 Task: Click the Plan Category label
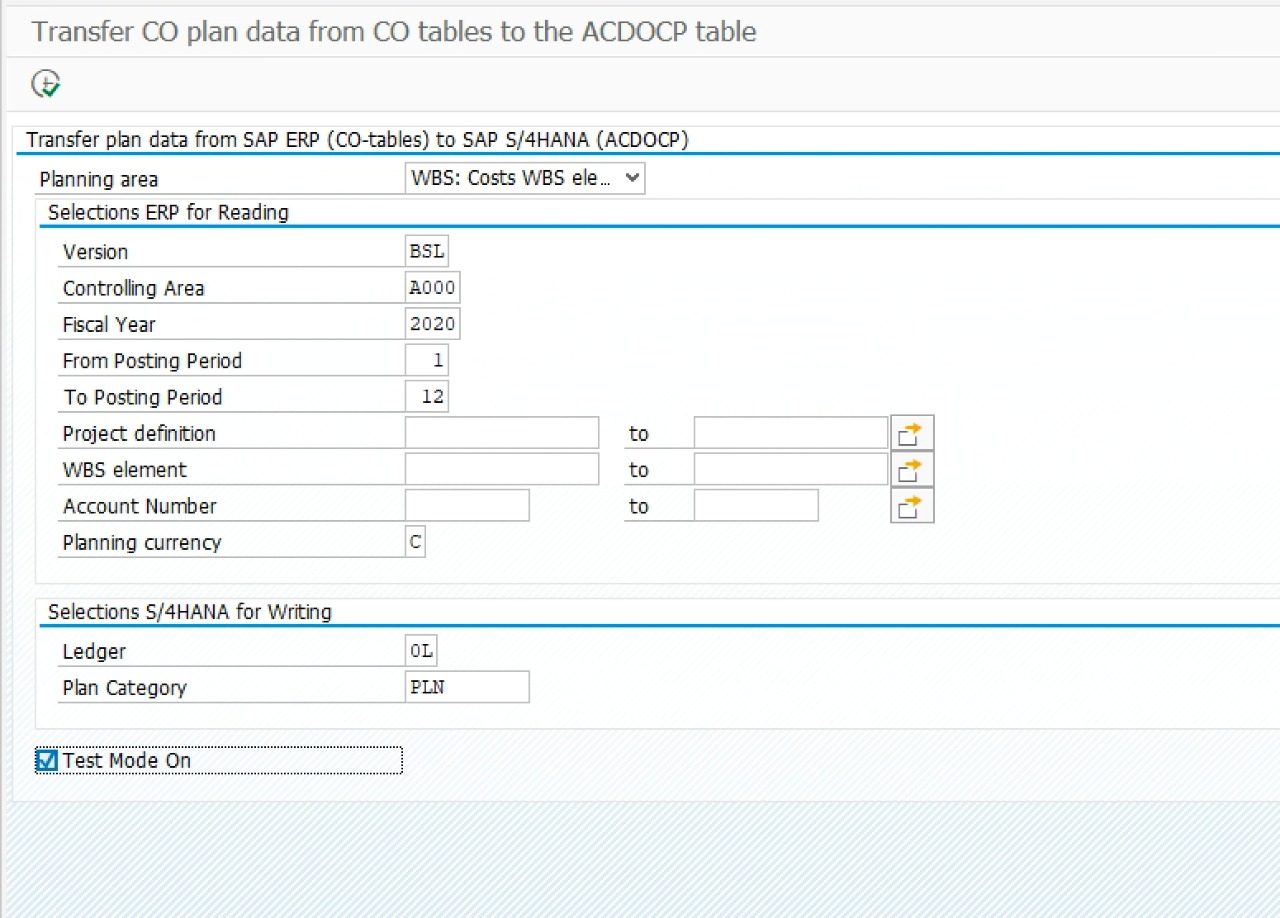[x=125, y=688]
